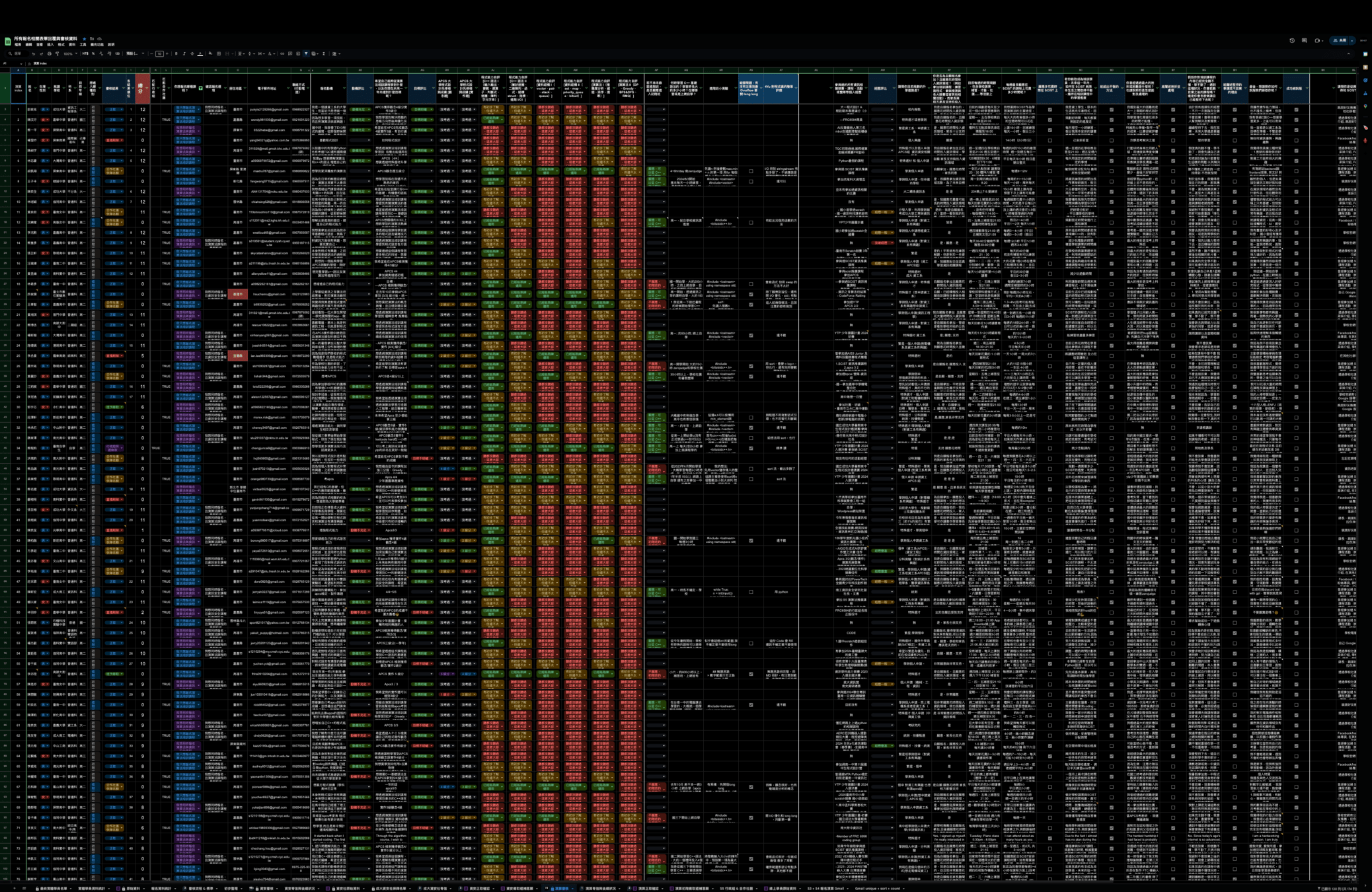Click the paint format icon
1372x892 pixels.
click(57, 54)
